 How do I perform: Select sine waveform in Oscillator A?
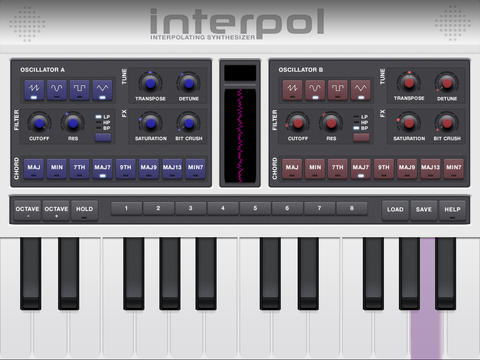[x=57, y=90]
